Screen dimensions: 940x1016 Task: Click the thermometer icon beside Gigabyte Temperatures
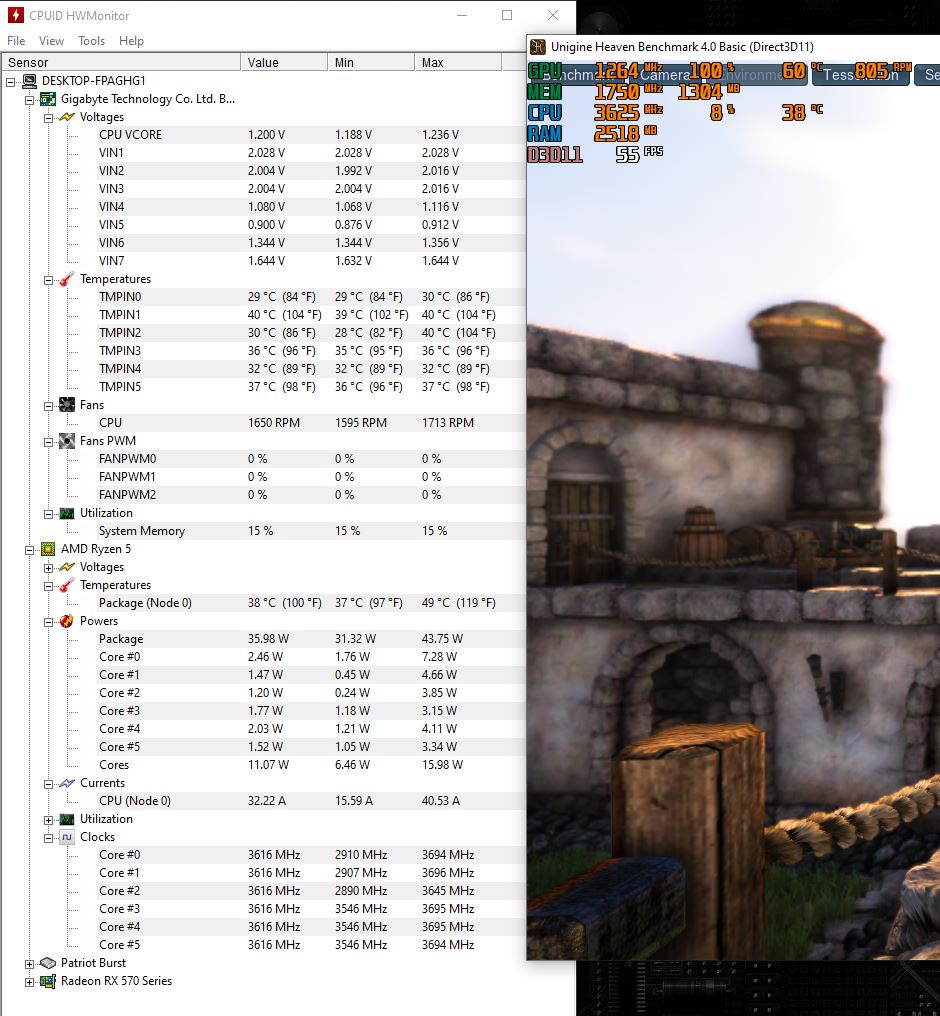coord(67,279)
